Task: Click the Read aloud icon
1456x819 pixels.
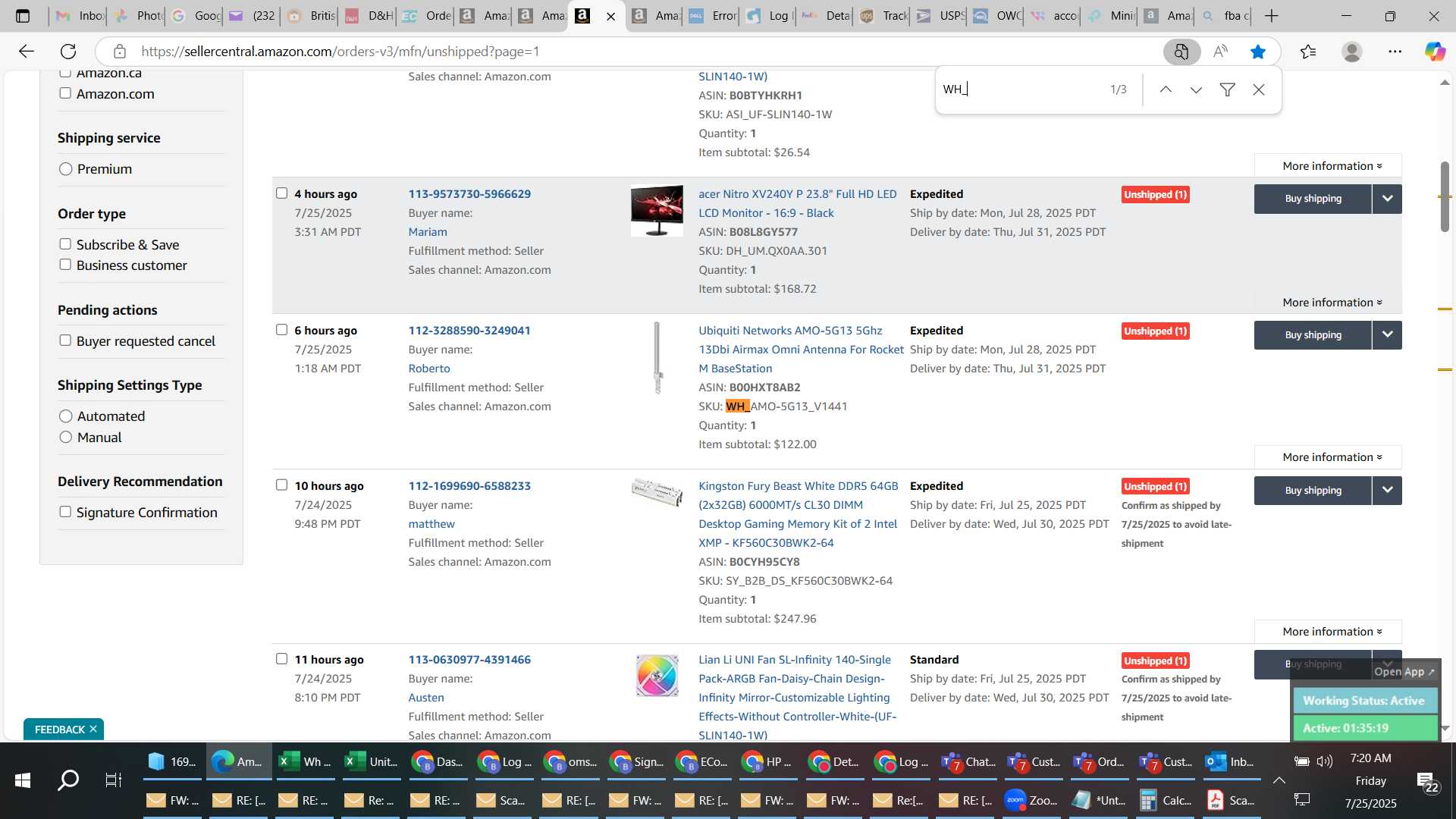Action: click(1220, 52)
